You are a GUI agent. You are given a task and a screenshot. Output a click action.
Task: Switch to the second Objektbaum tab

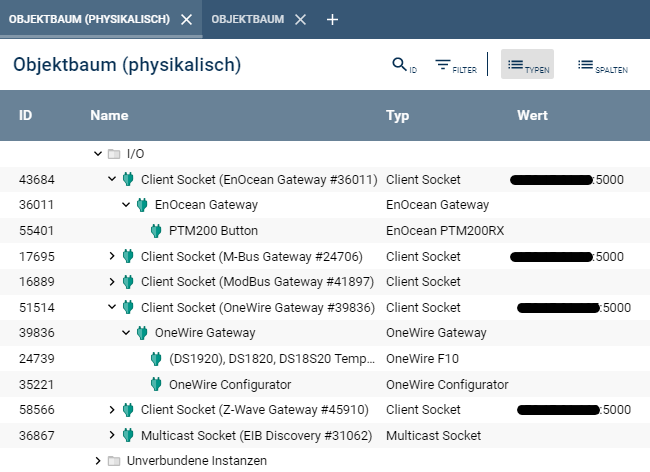click(248, 19)
